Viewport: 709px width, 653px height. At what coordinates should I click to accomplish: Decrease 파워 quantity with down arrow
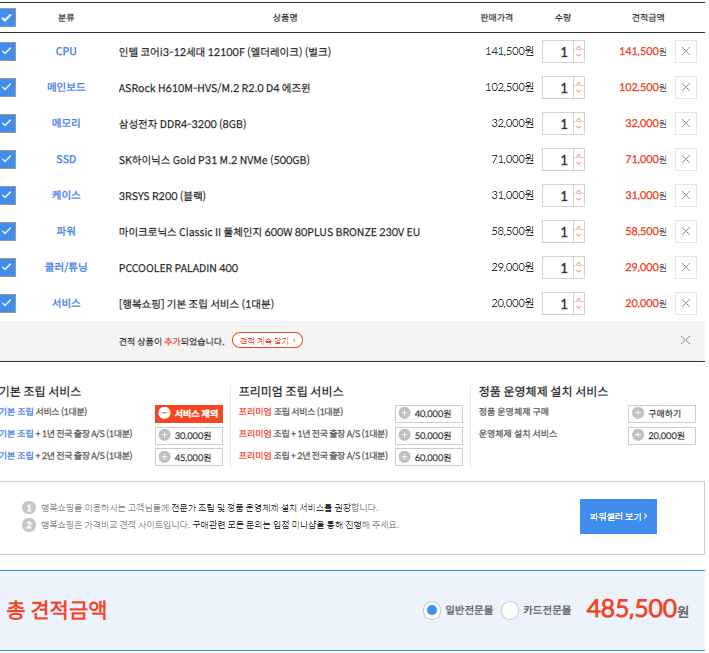pyautogui.click(x=579, y=237)
